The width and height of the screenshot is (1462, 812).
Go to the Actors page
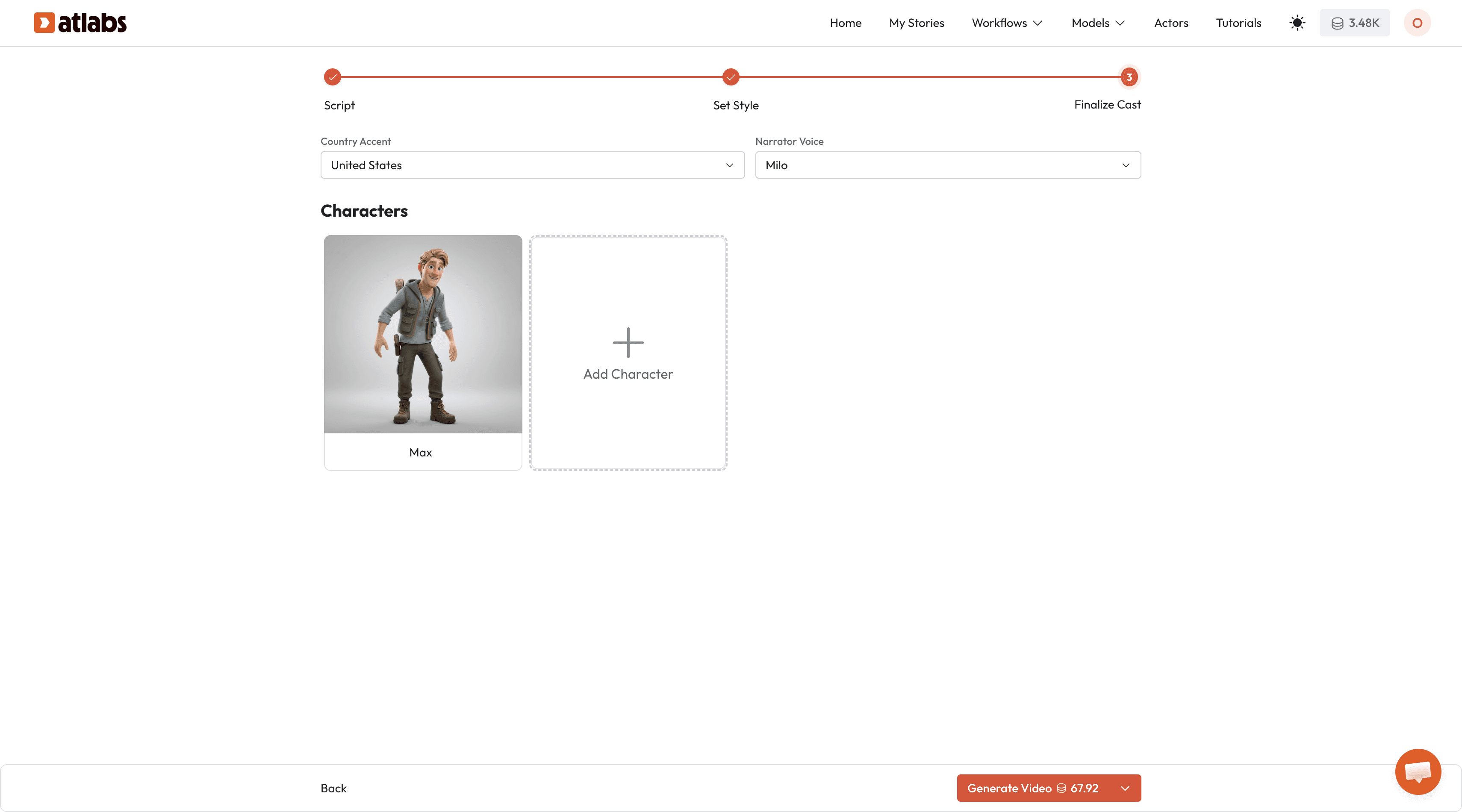[1171, 23]
